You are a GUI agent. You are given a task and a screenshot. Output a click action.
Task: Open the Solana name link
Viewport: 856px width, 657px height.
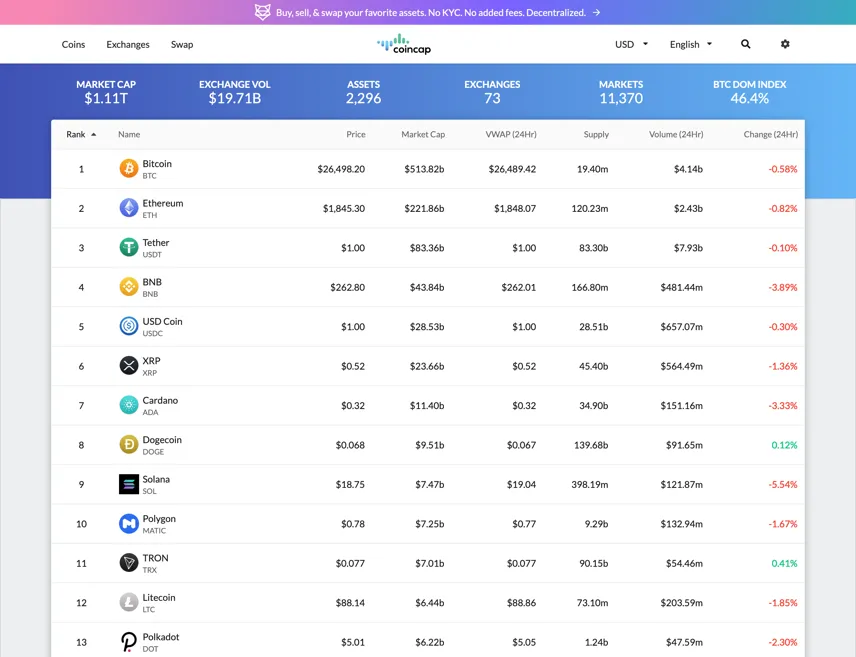pyautogui.click(x=156, y=479)
